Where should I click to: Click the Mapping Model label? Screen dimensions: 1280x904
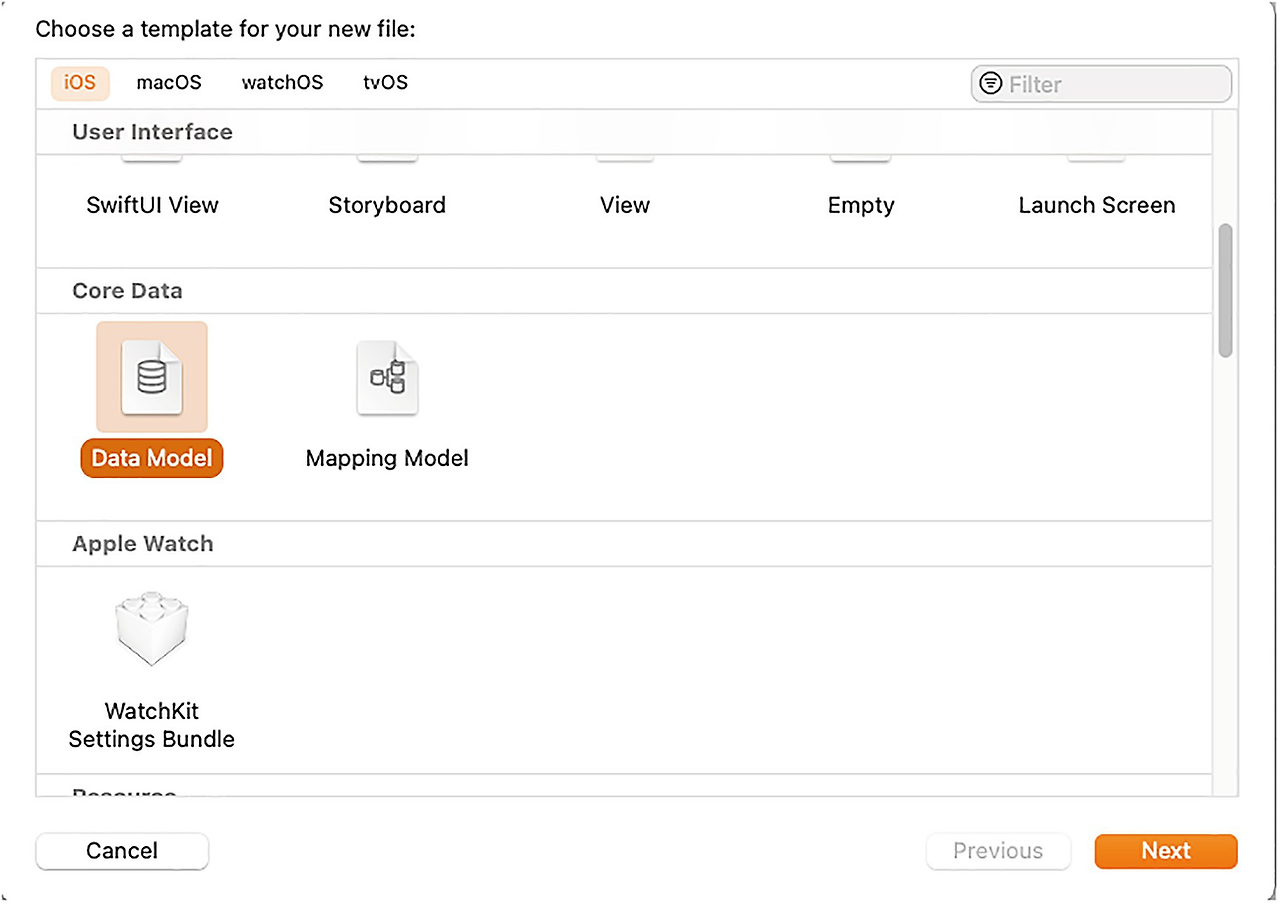click(387, 458)
